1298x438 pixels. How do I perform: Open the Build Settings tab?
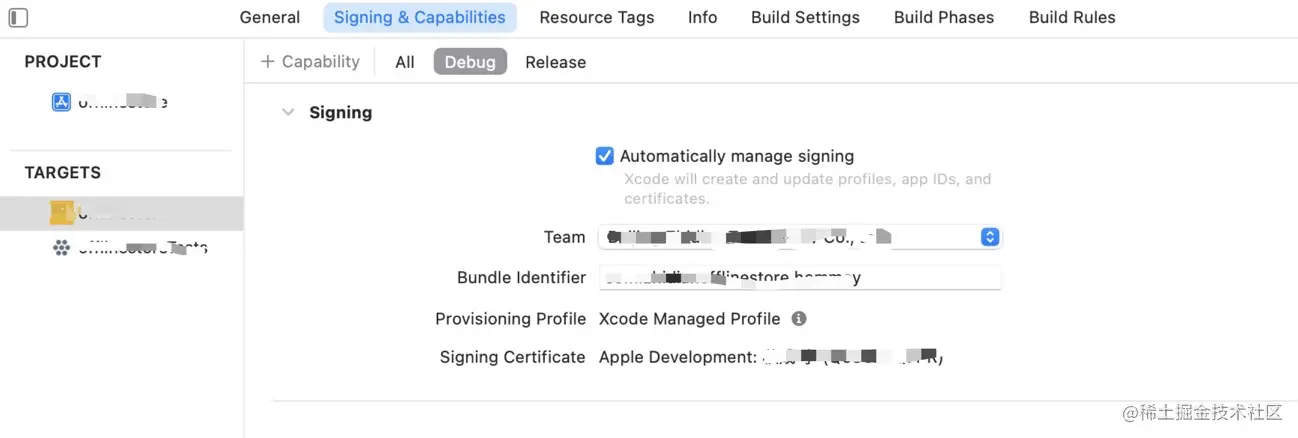click(805, 17)
